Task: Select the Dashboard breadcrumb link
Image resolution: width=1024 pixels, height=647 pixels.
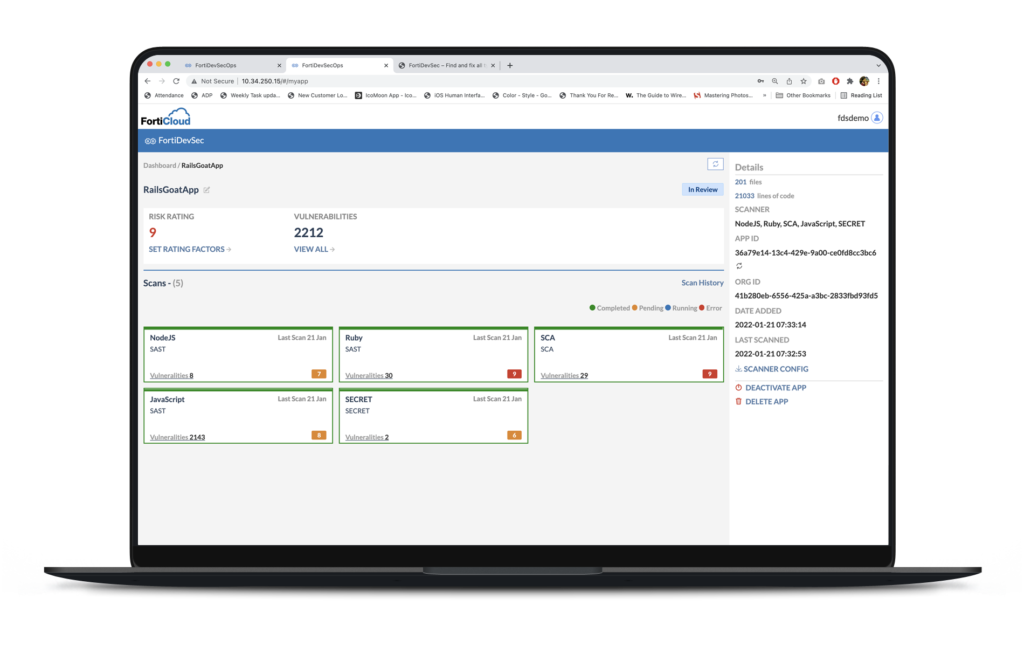Action: (x=160, y=165)
